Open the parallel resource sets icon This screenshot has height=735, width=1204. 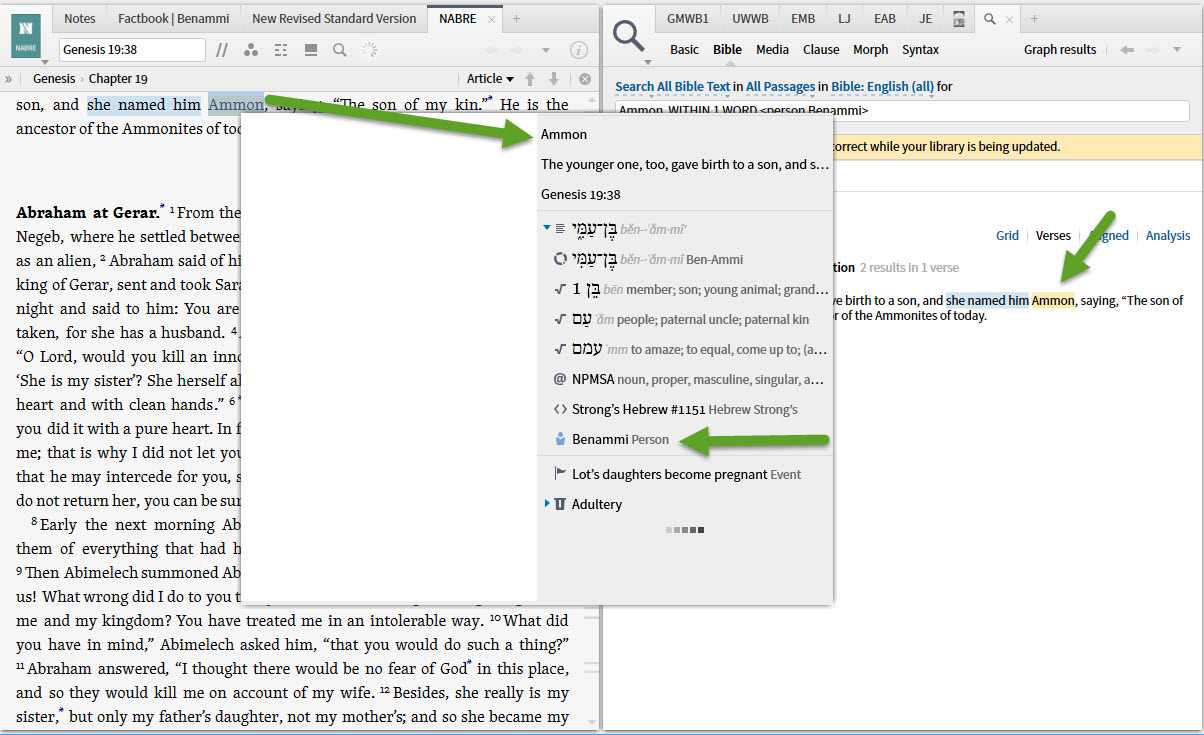click(222, 50)
